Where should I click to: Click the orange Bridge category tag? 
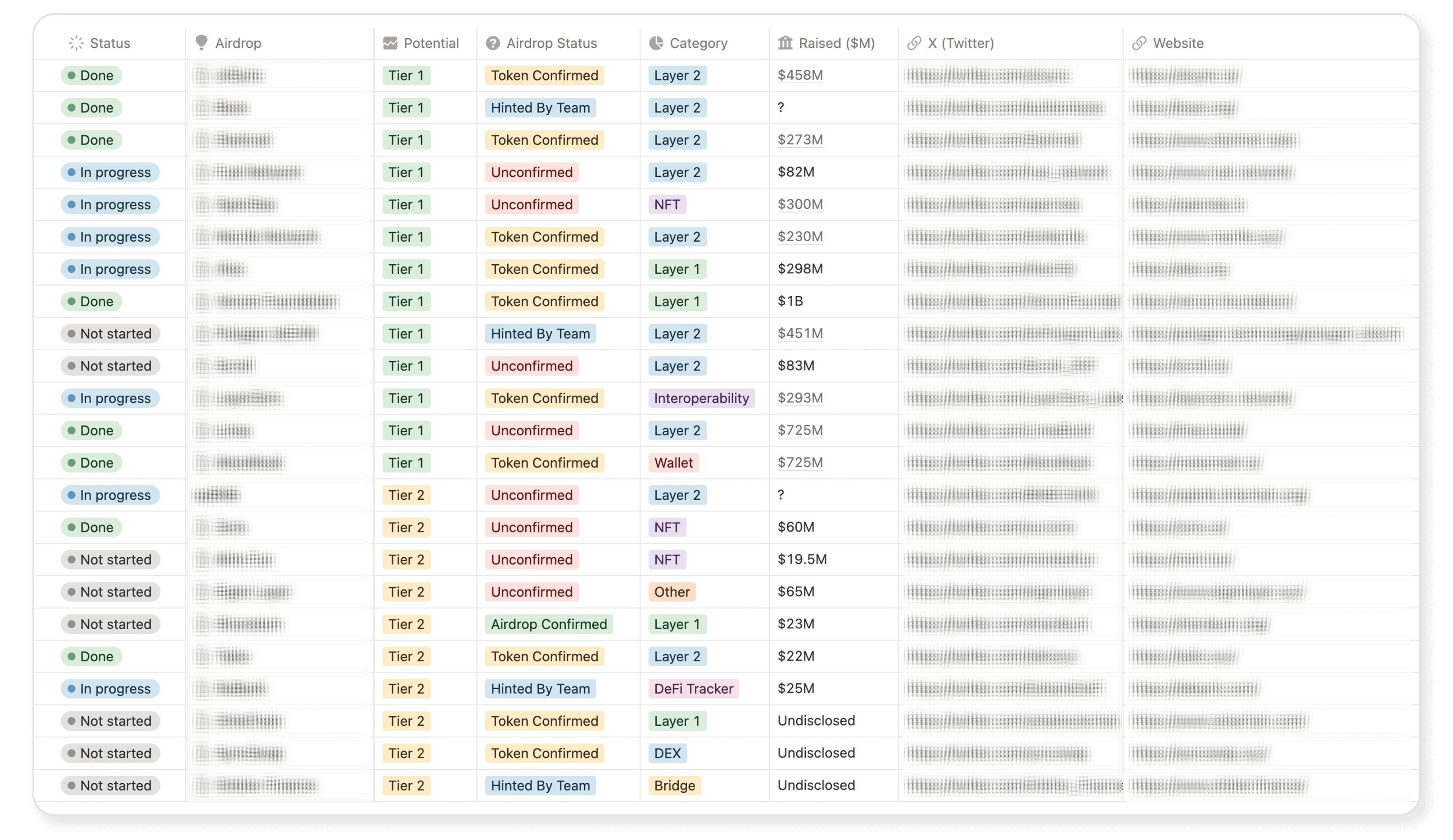pos(674,786)
